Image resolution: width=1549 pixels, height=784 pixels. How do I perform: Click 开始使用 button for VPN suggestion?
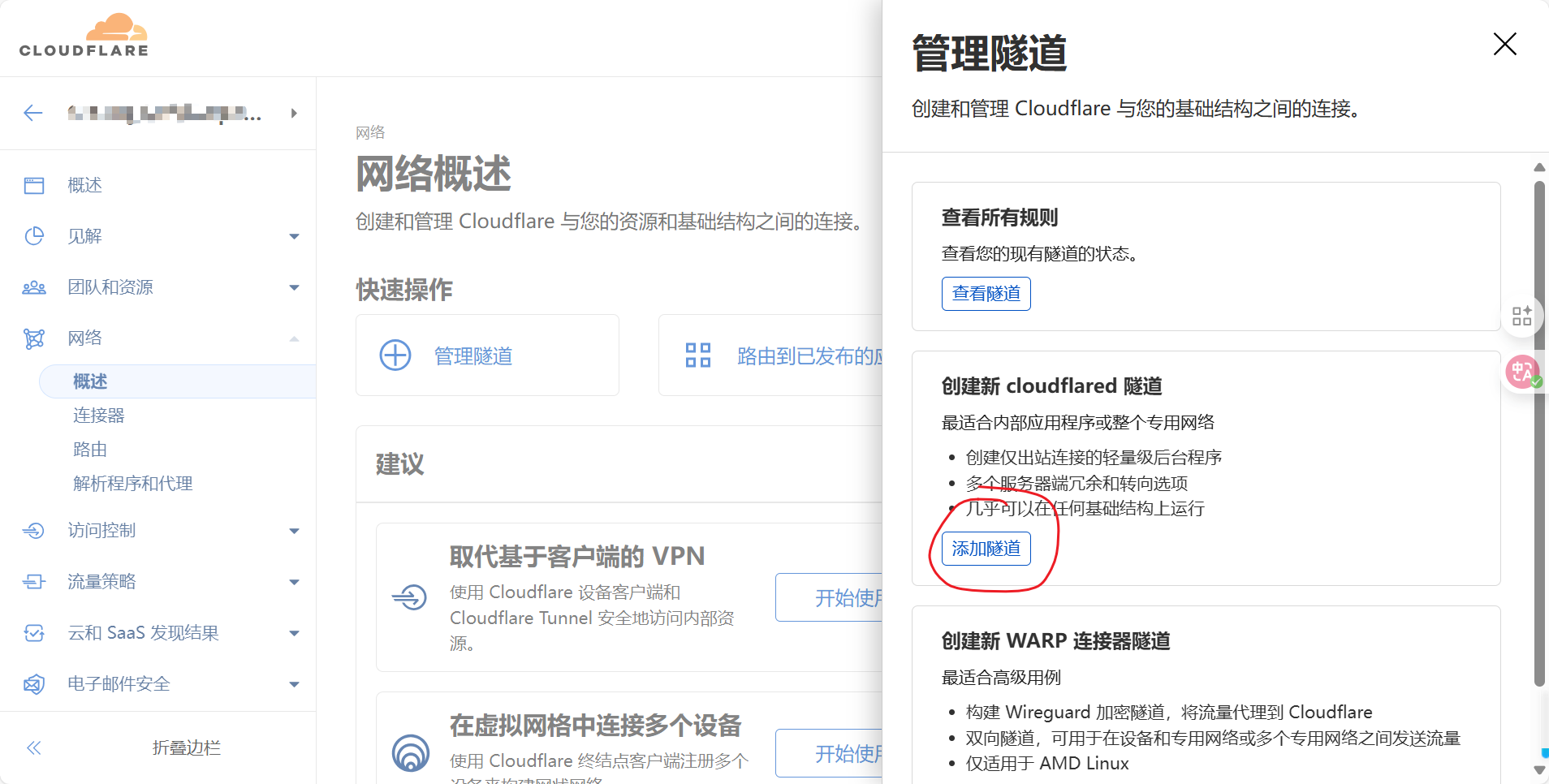(x=829, y=598)
